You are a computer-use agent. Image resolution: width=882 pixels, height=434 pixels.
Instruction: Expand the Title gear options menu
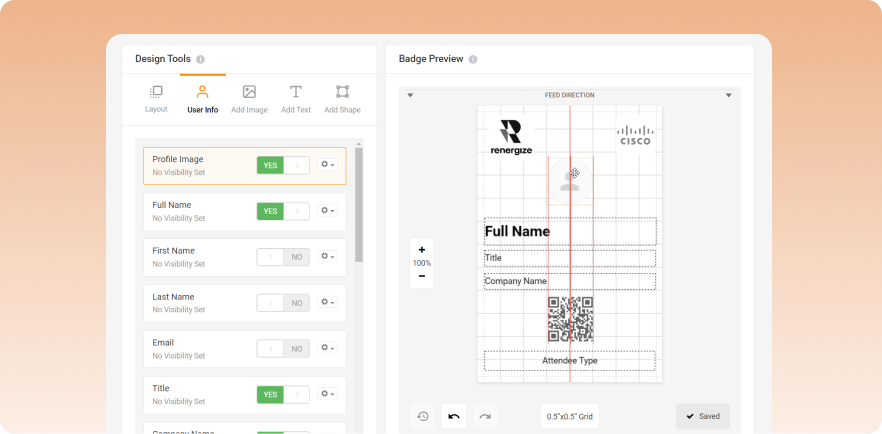327,394
